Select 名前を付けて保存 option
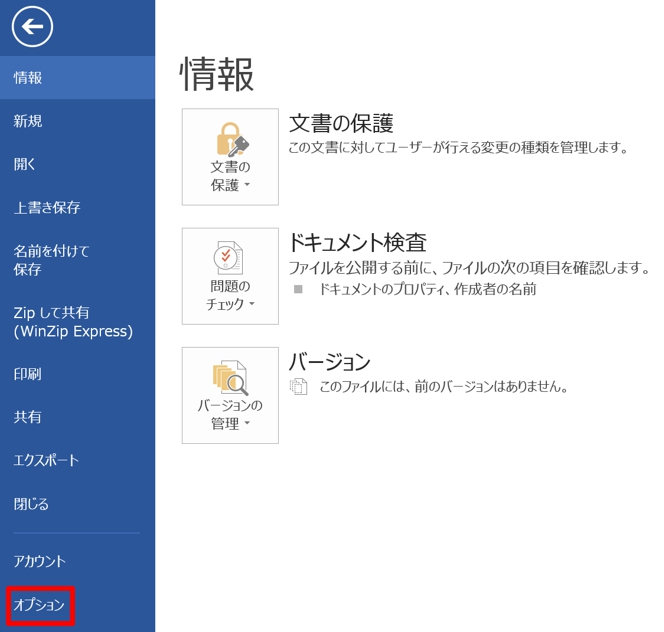Image resolution: width=664 pixels, height=632 pixels. tap(77, 260)
